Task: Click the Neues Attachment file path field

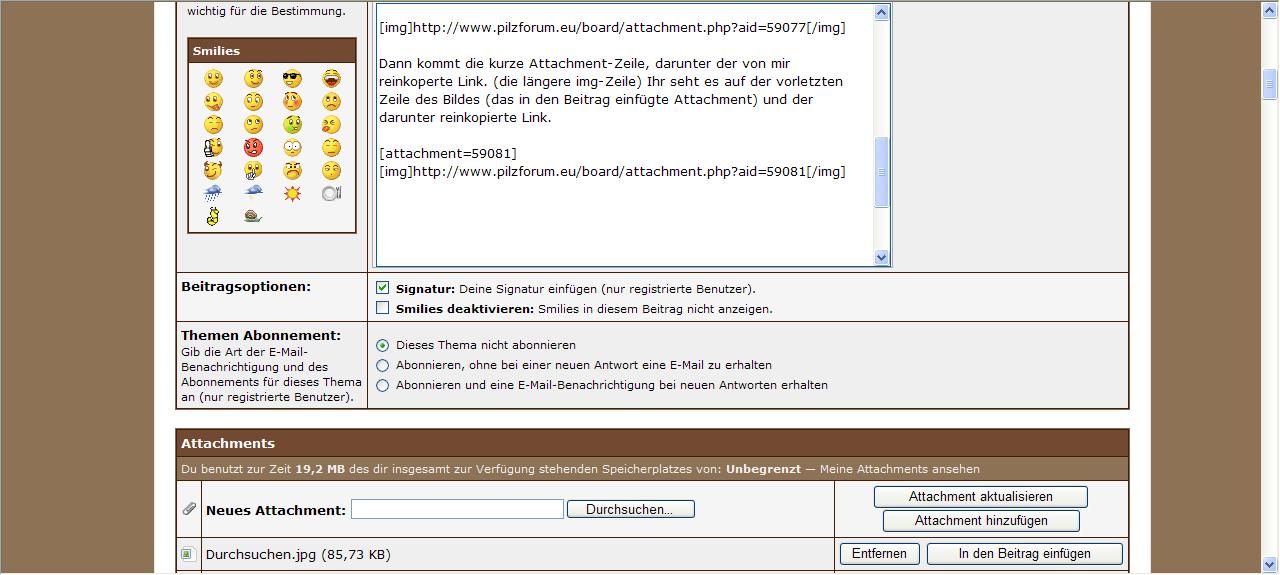Action: [x=457, y=509]
